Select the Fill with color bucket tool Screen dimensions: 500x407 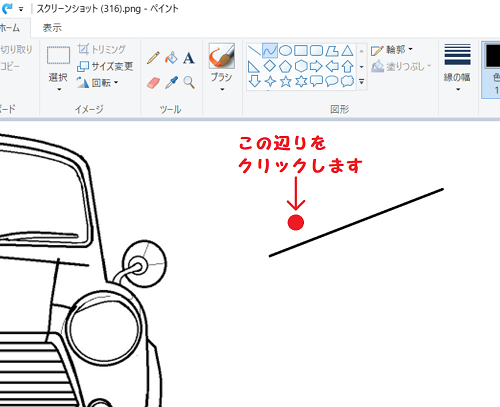click(x=171, y=58)
